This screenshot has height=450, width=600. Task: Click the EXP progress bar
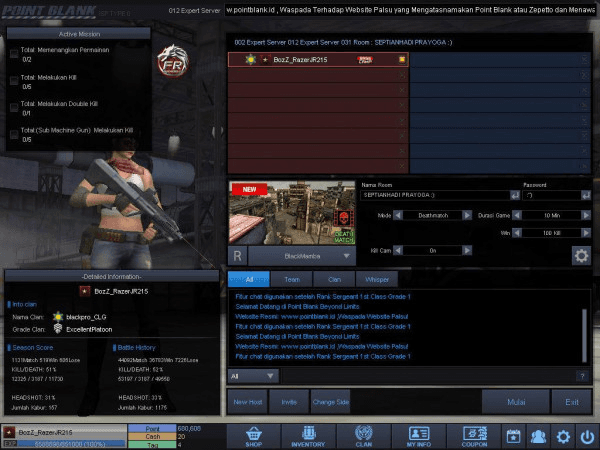[x=71, y=444]
